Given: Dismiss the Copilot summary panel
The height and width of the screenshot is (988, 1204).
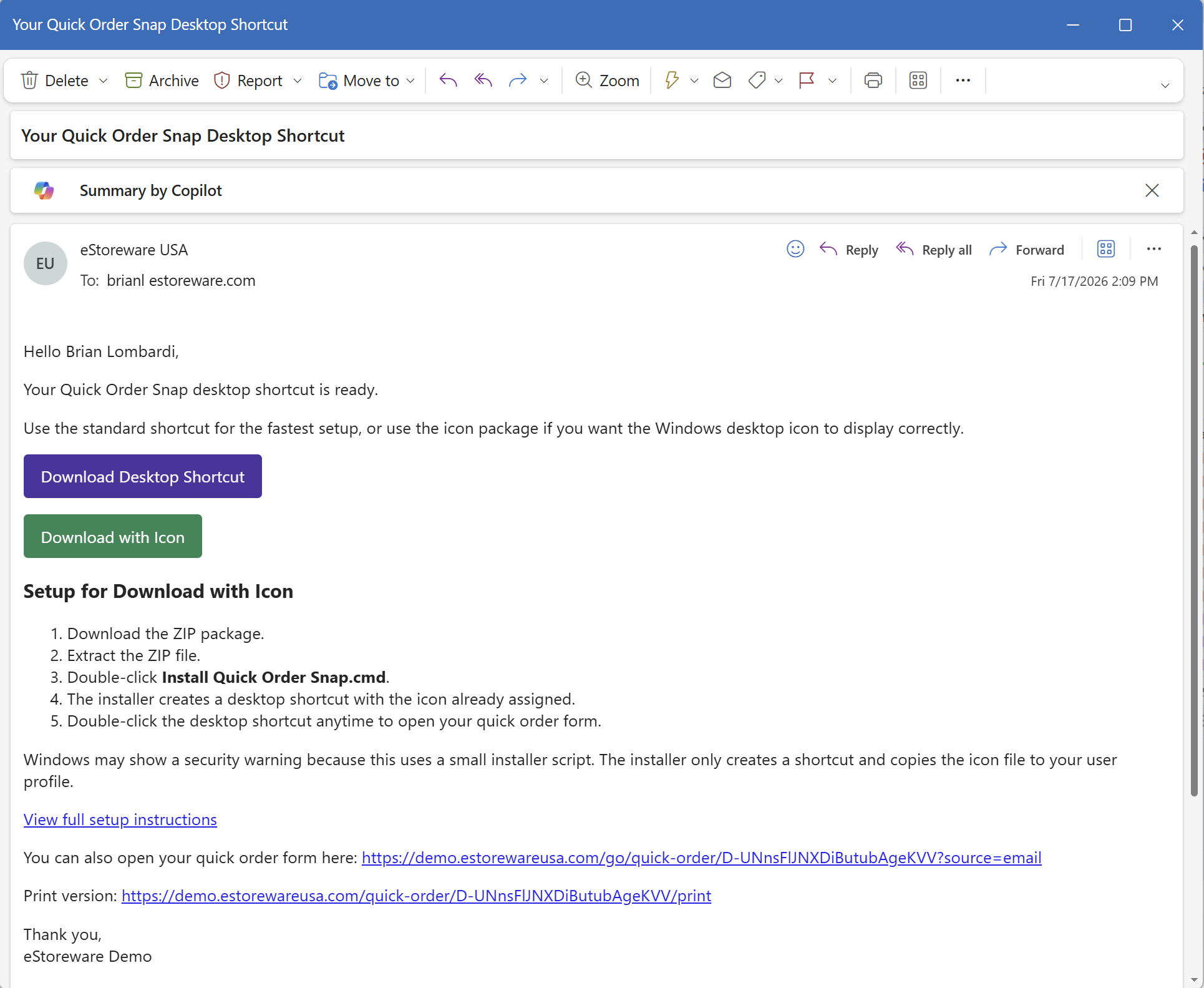Looking at the screenshot, I should click(1152, 190).
